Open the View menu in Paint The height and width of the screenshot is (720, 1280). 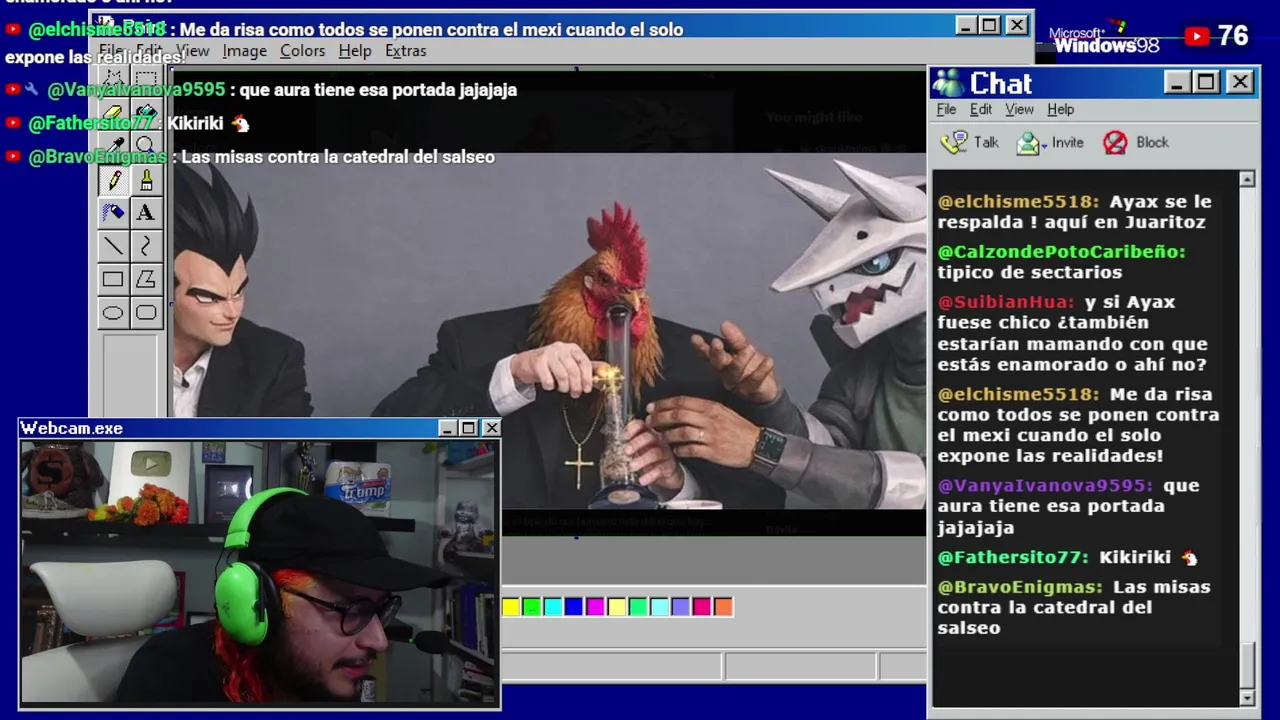pyautogui.click(x=192, y=51)
